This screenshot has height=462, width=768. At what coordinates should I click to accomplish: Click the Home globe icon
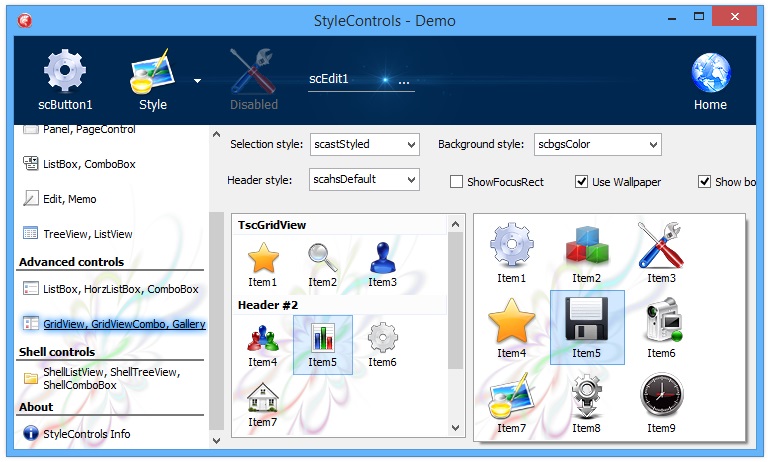(x=711, y=73)
